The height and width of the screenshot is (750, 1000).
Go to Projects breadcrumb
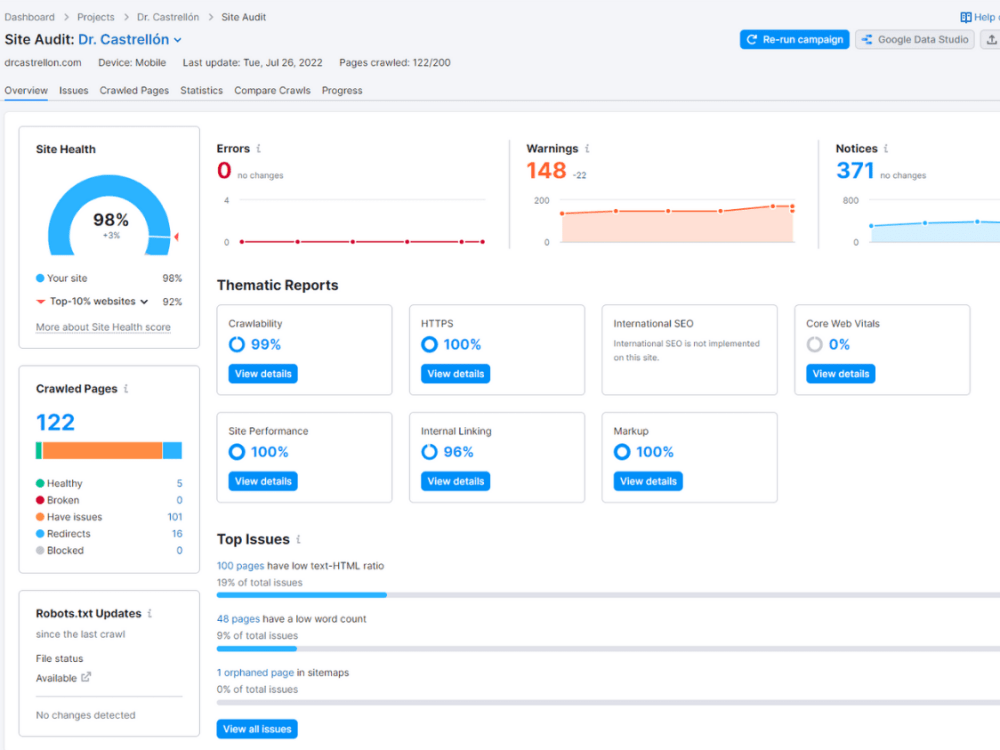(x=96, y=17)
